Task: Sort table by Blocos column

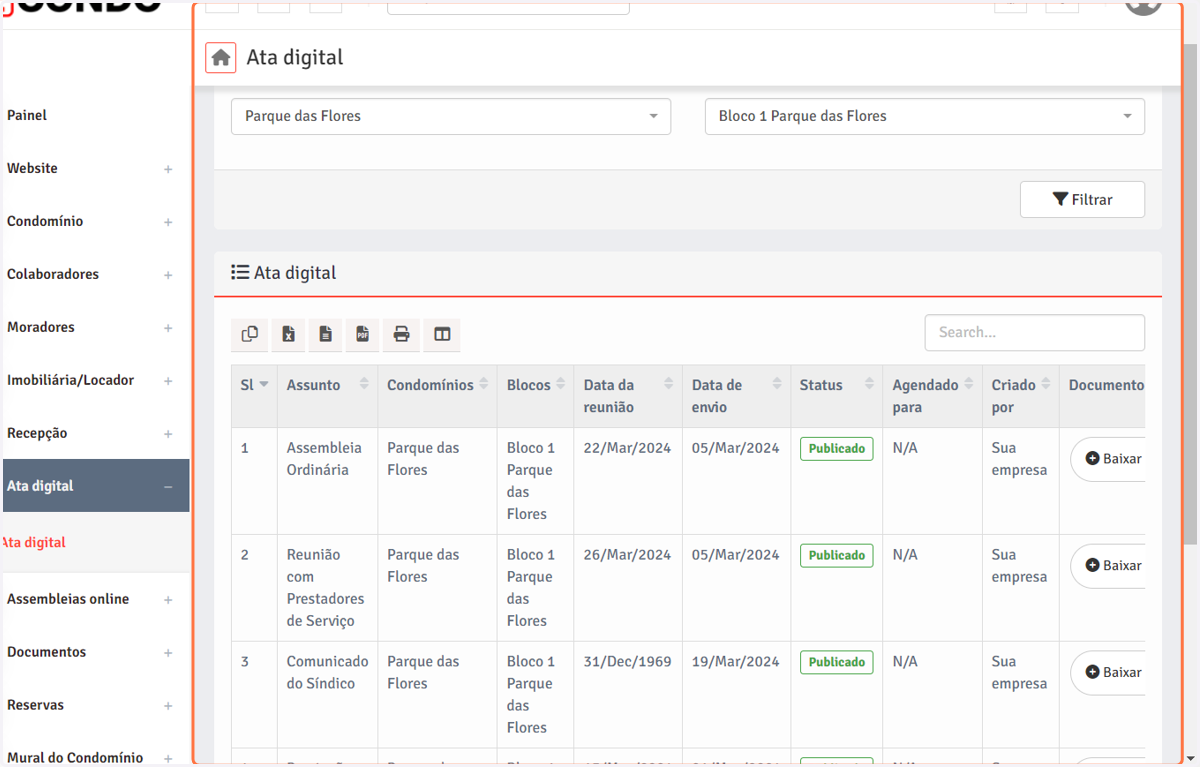Action: 561,385
